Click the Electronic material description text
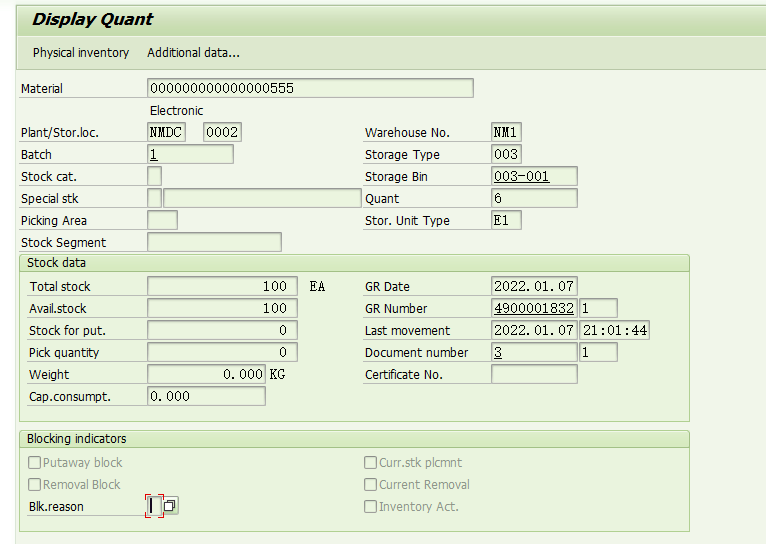The image size is (766, 544). [176, 110]
